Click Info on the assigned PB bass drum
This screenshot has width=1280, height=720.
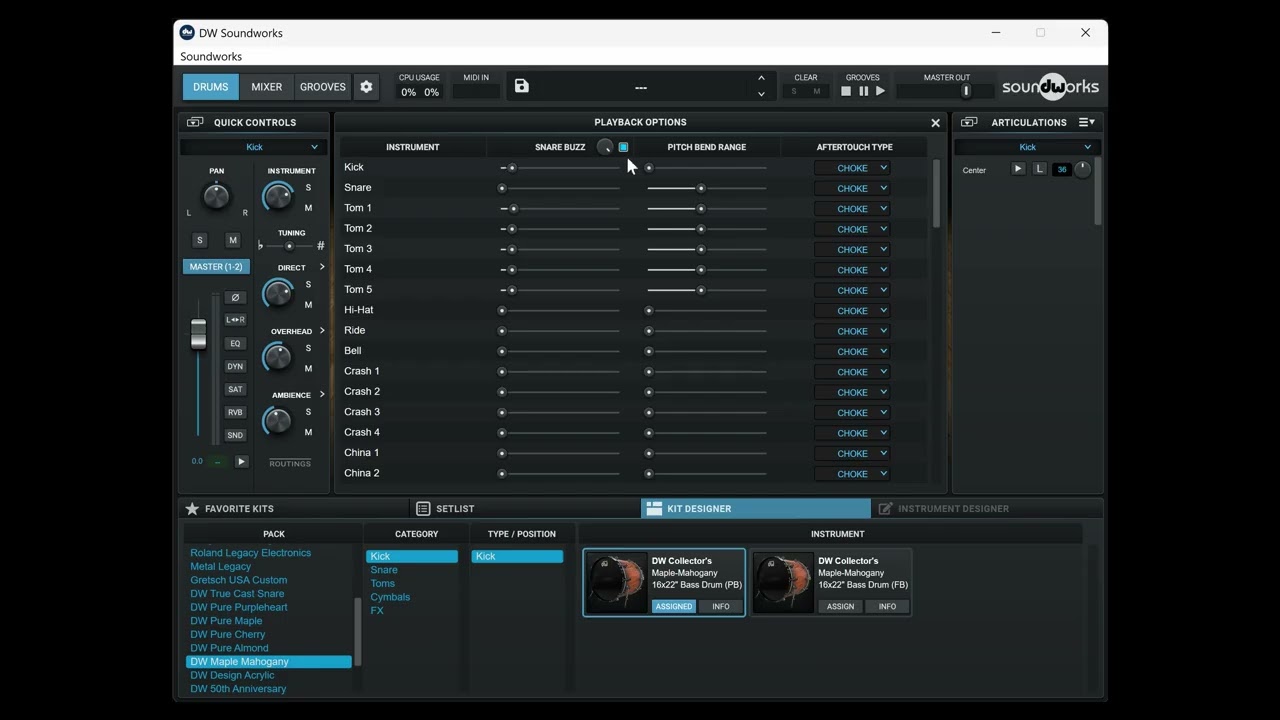point(721,606)
